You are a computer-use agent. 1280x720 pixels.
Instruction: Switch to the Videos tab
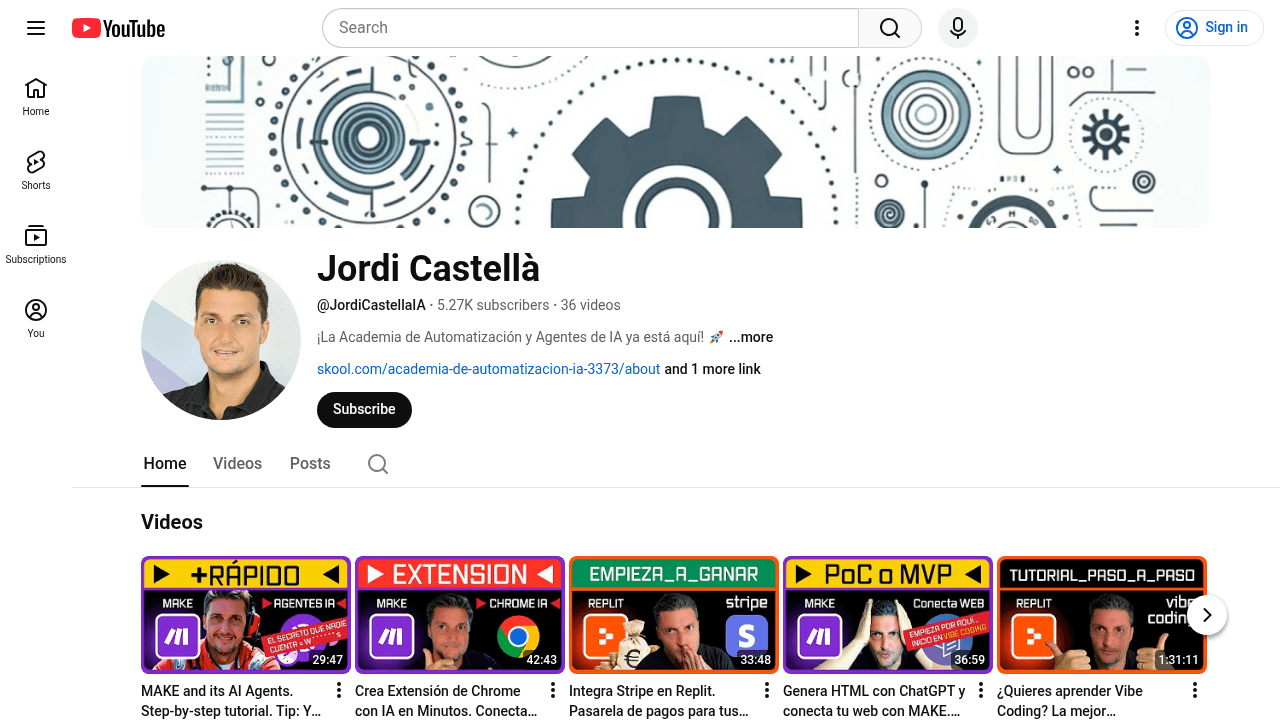[237, 464]
